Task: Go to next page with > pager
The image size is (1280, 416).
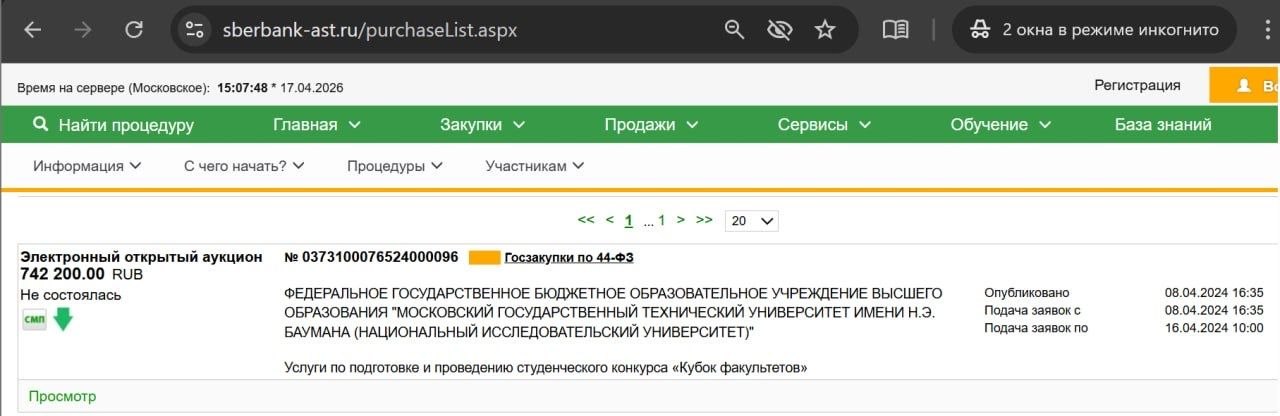Action: tap(681, 220)
